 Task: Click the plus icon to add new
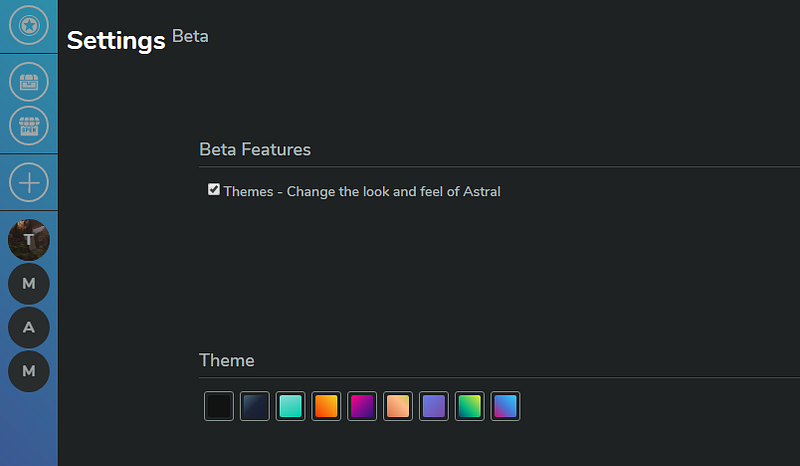[x=29, y=183]
